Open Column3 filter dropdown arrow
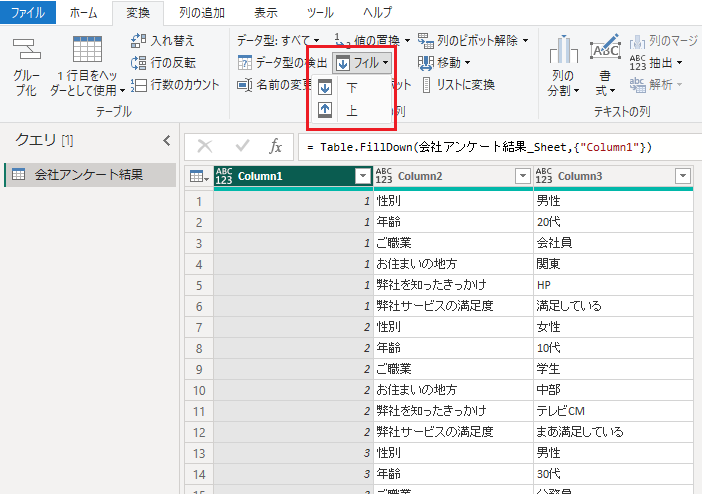 (682, 176)
